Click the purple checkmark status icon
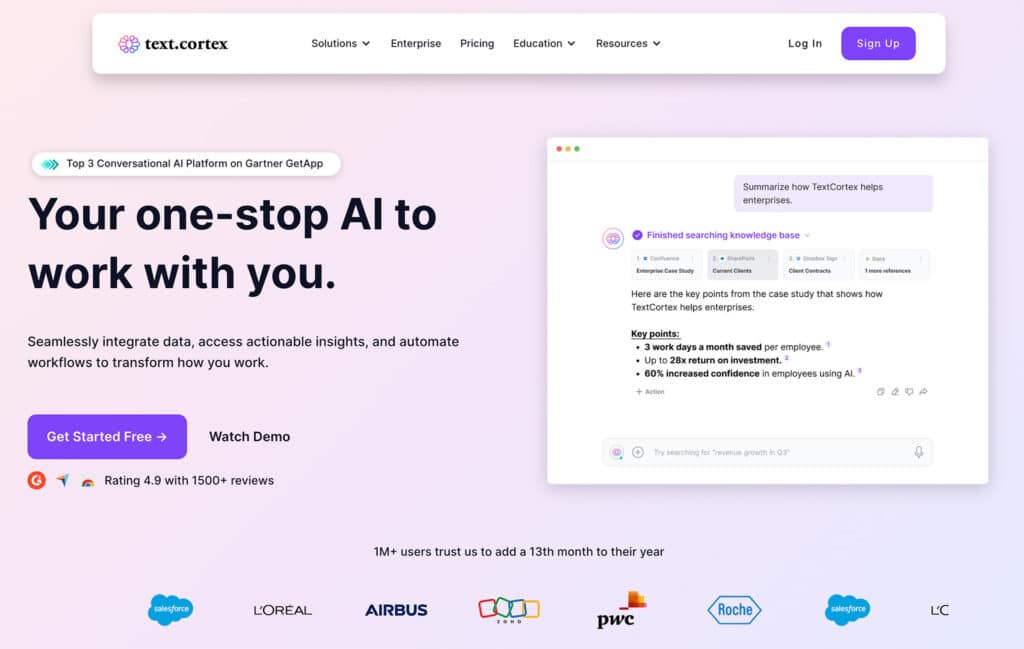Screen dimensions: 1024x649 coord(637,235)
